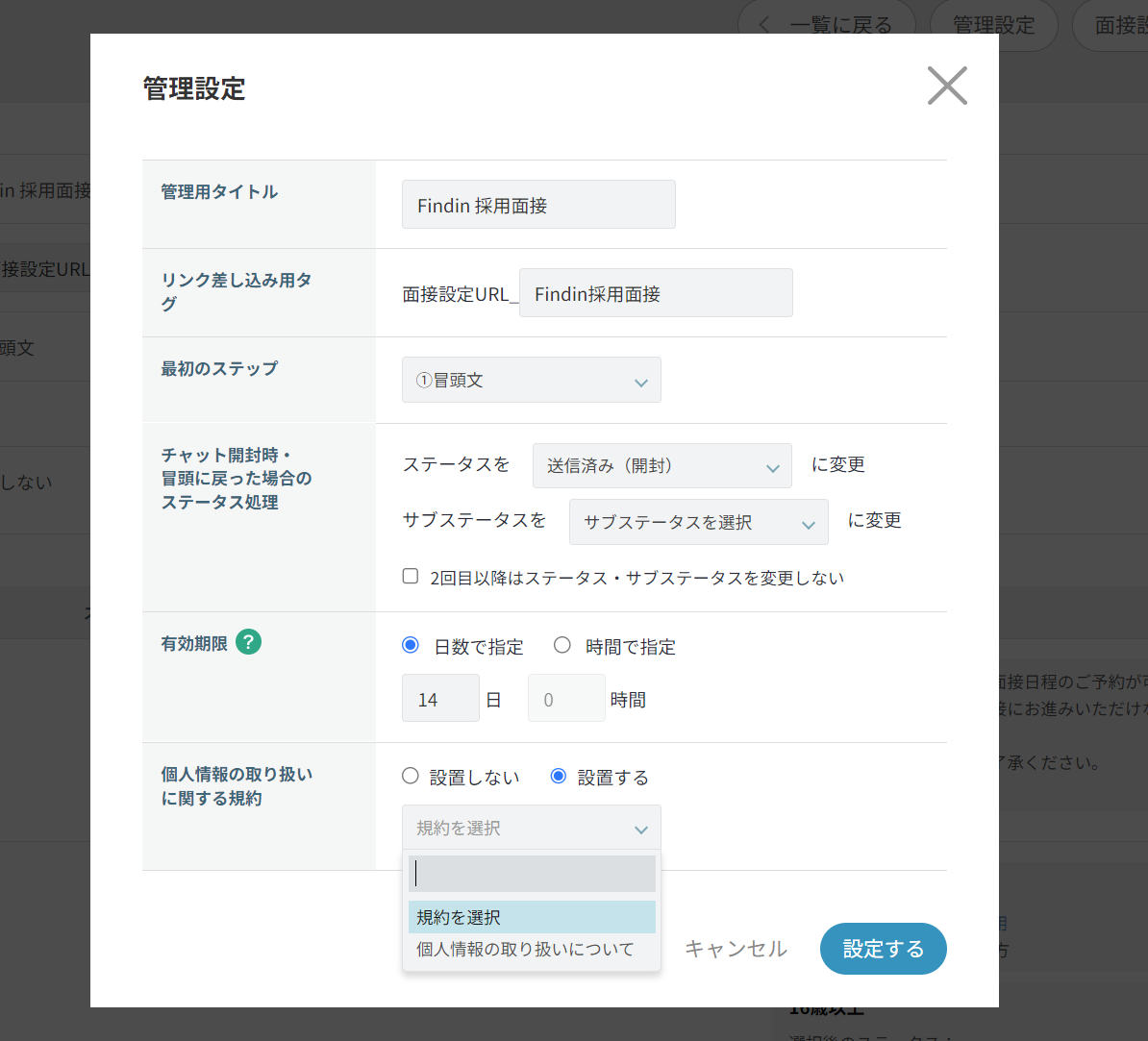Open the 最初のステップ dropdown
The width and height of the screenshot is (1148, 1041).
(531, 380)
